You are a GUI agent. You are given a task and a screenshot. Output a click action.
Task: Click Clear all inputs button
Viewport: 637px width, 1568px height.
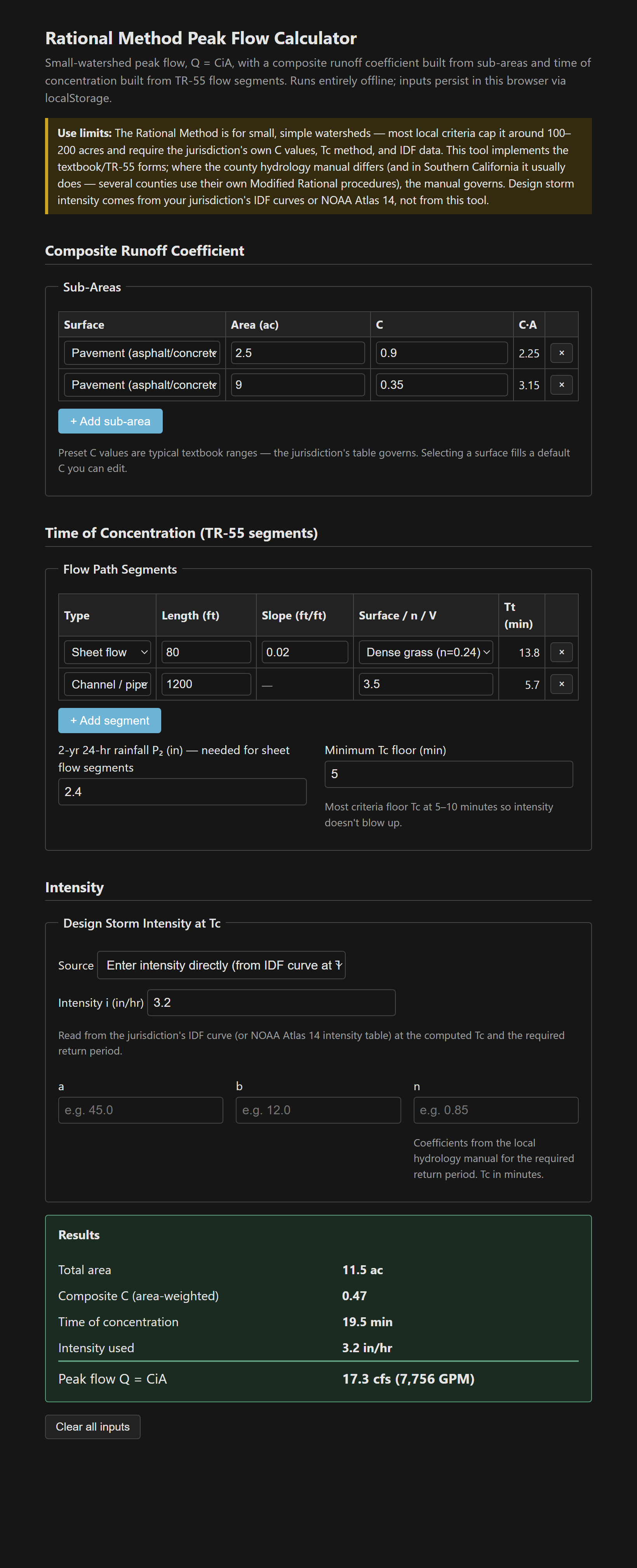click(x=92, y=1427)
